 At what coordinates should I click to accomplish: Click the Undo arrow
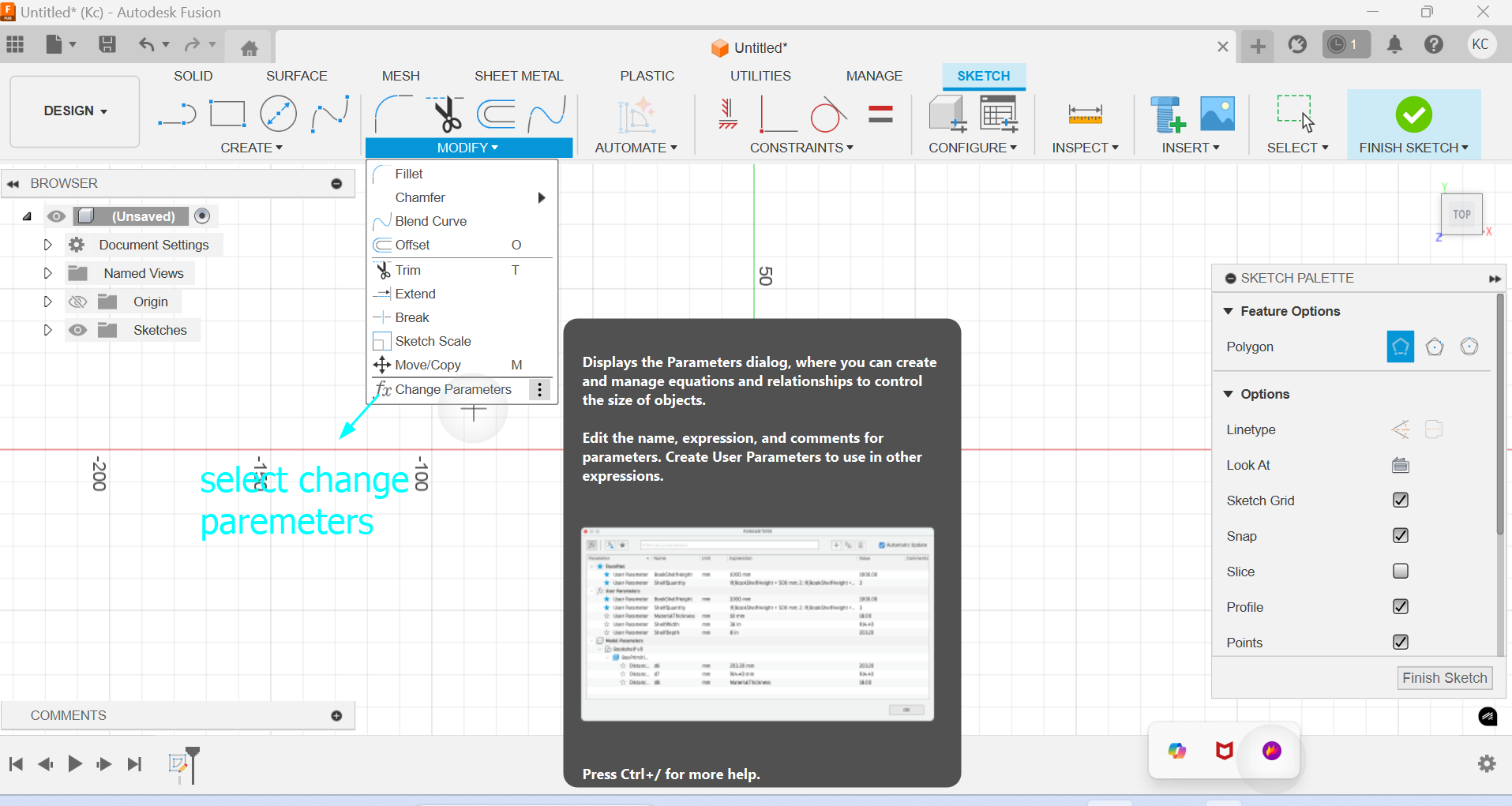pos(146,44)
